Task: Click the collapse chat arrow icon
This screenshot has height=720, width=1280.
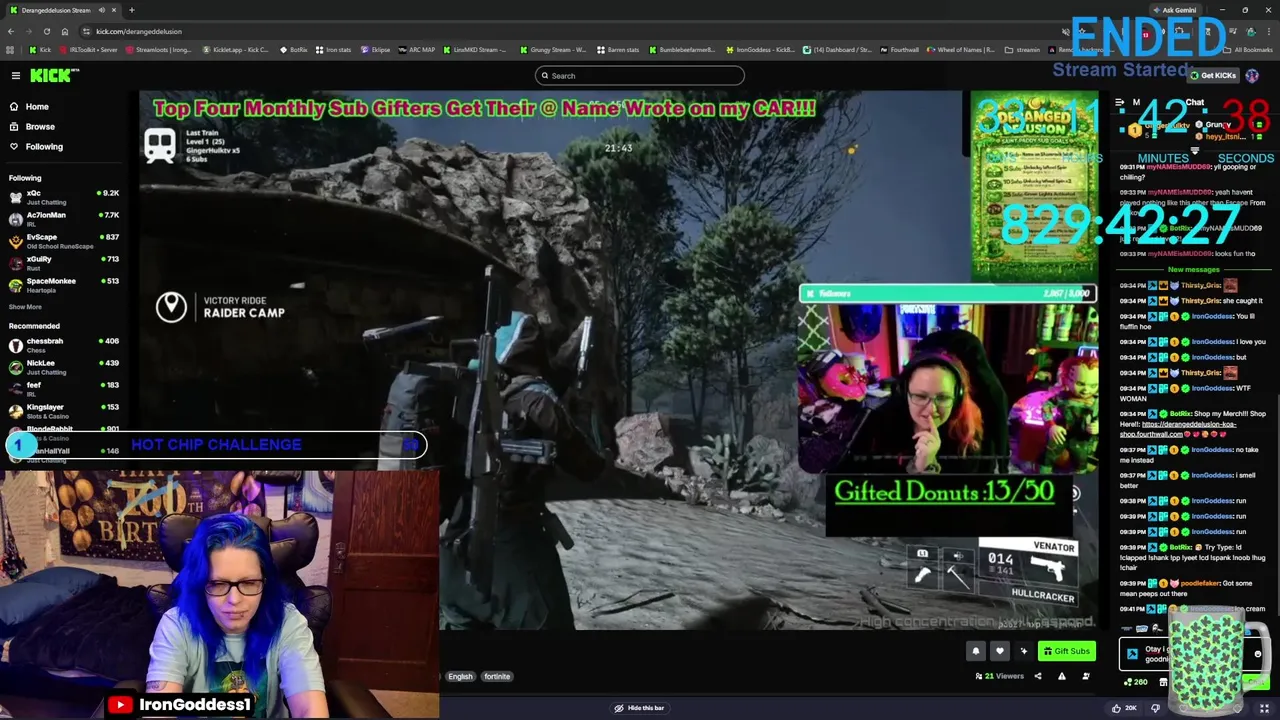Action: (1121, 102)
